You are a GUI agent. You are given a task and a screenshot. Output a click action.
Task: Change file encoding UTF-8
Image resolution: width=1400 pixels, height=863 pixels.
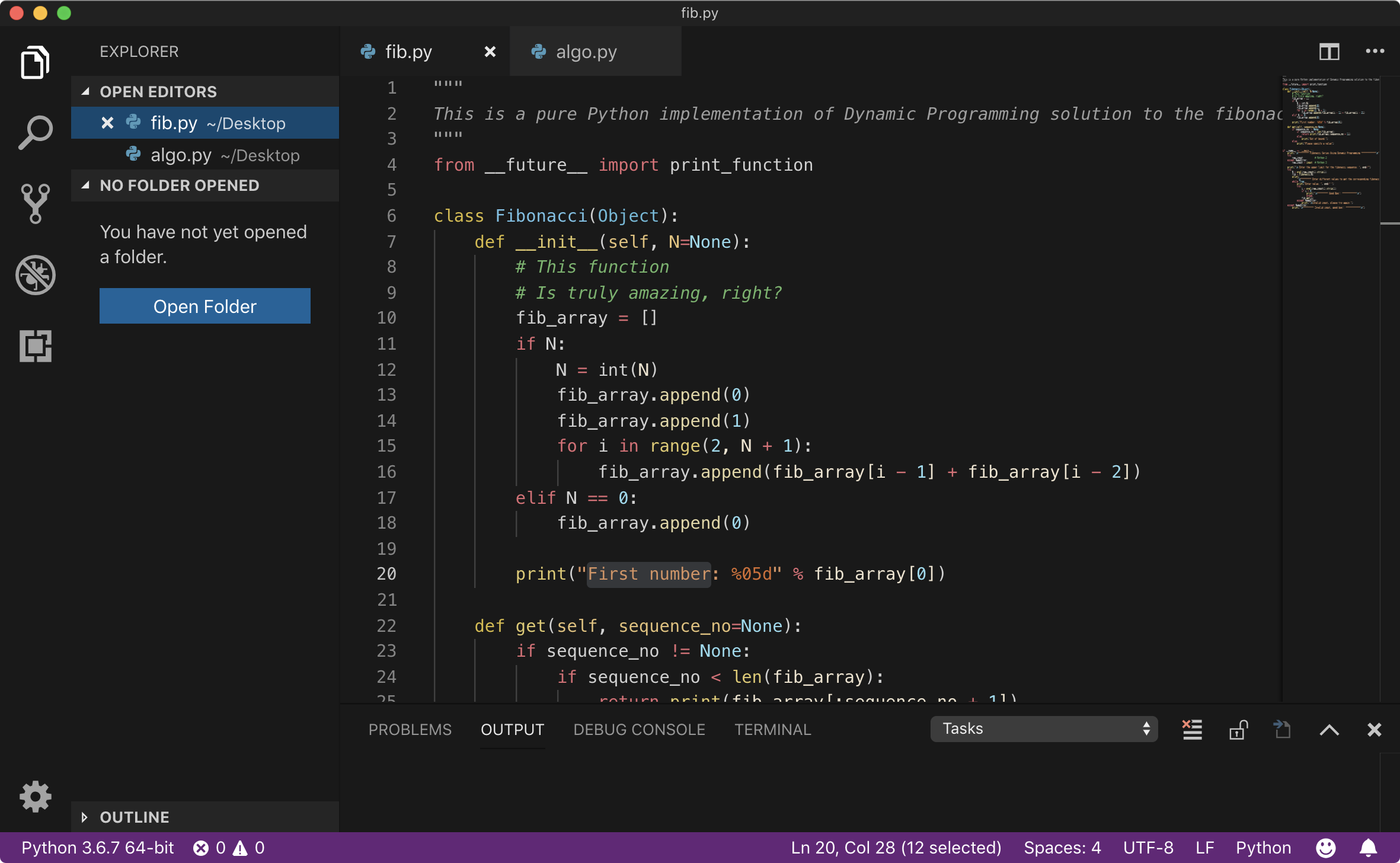[x=1148, y=848]
